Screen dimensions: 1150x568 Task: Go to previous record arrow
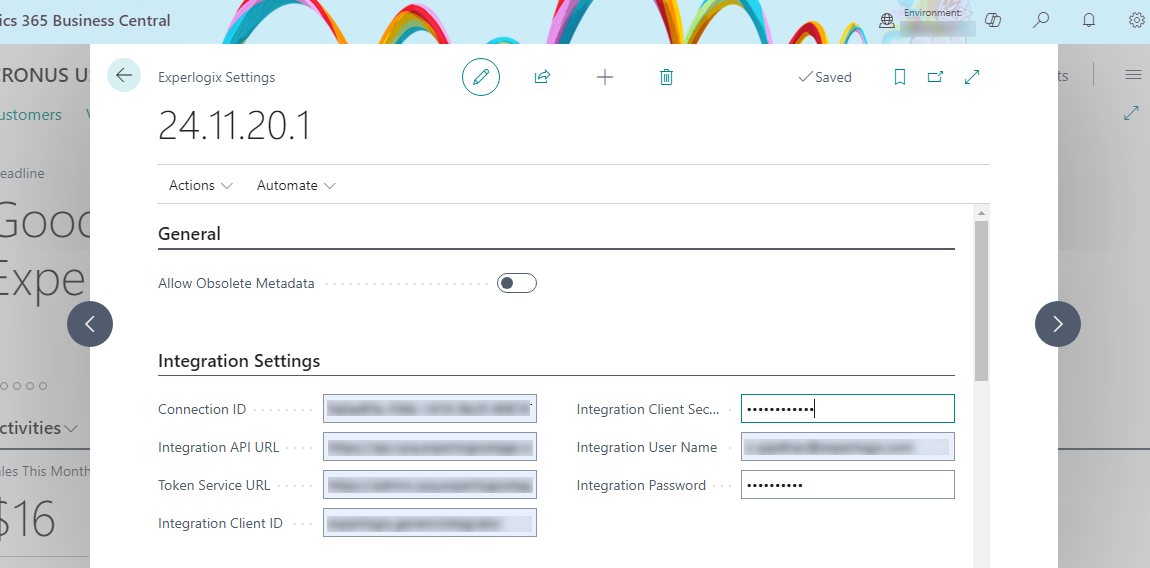90,324
